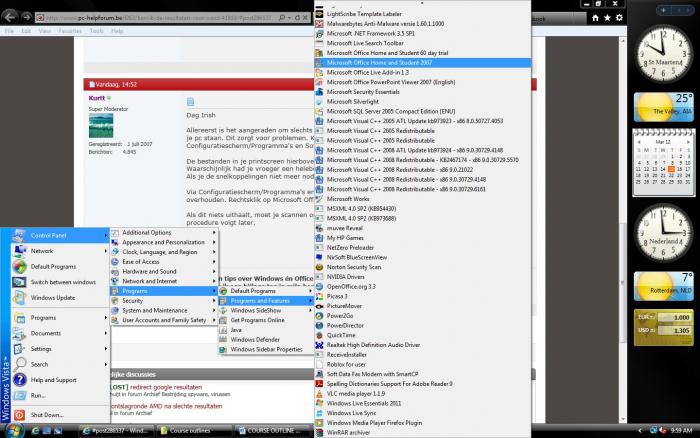This screenshot has height=438, width=700.
Task: Switch to the COURSE OUTLINE document taskbar button
Action: [x=273, y=431]
